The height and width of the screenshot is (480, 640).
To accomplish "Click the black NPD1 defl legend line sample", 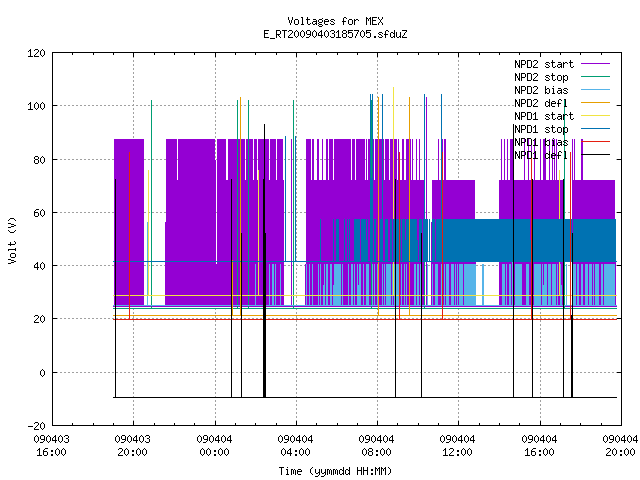I will [x=596, y=155].
